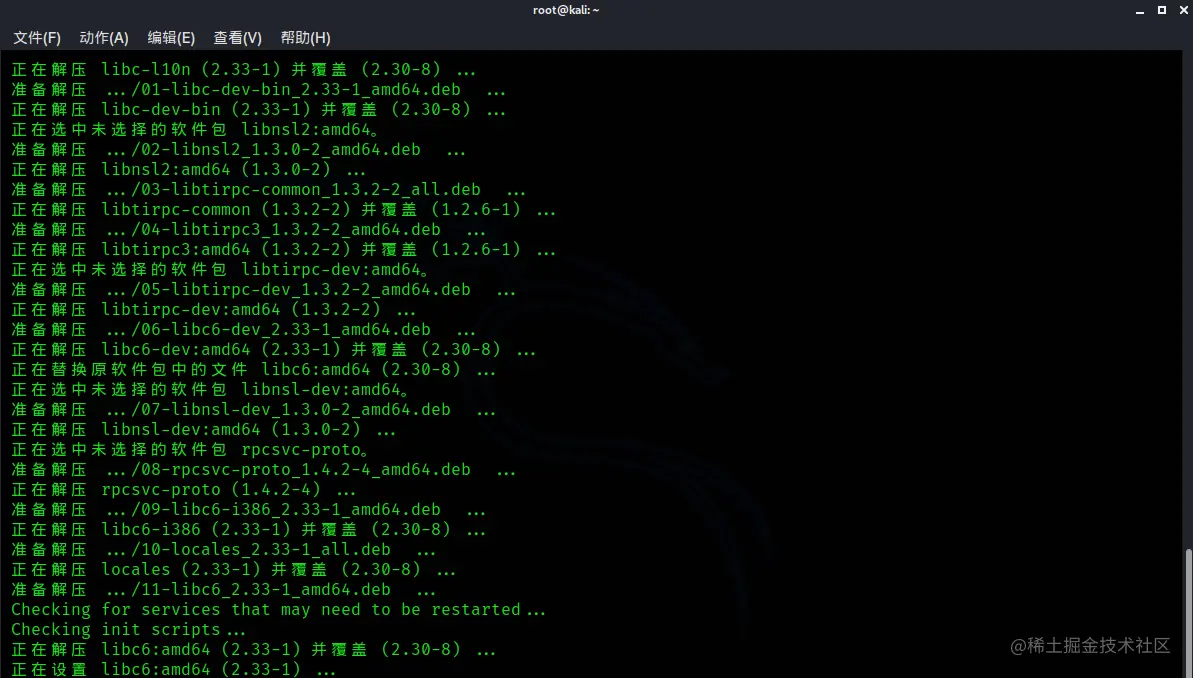Viewport: 1193px width, 678px height.
Task: Minimize the root@kali terminal window
Action: point(1140,11)
